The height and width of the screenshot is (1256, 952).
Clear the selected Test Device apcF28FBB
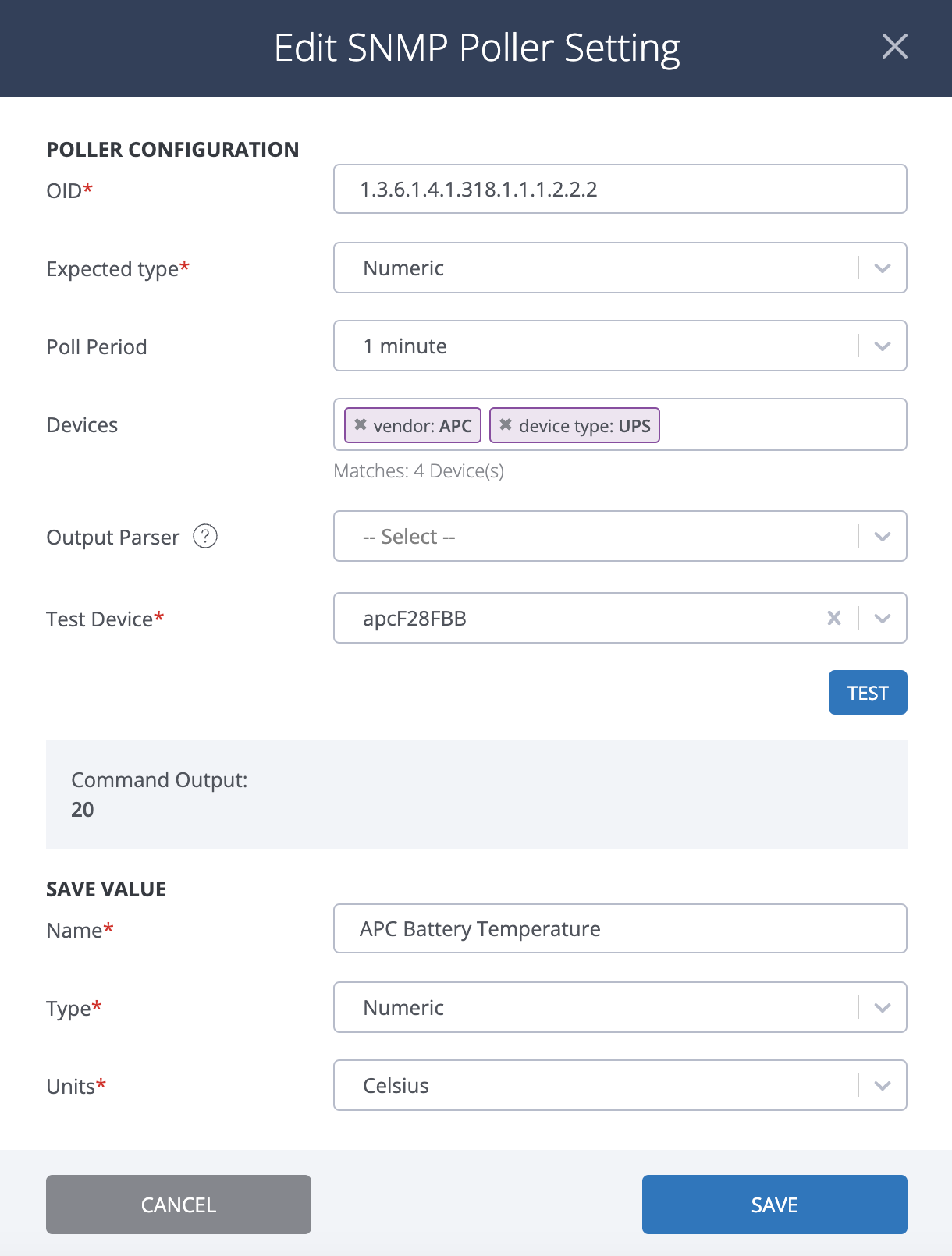point(833,618)
